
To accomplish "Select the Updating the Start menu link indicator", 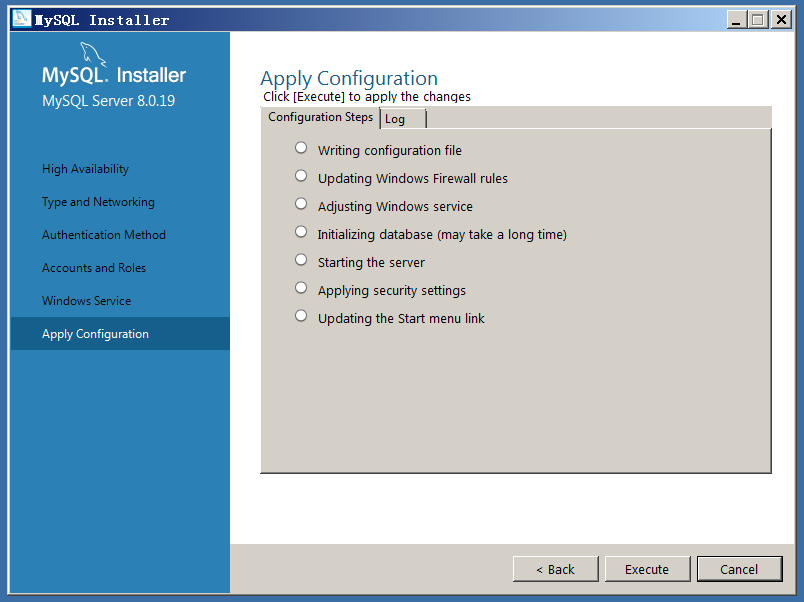I will [x=301, y=316].
